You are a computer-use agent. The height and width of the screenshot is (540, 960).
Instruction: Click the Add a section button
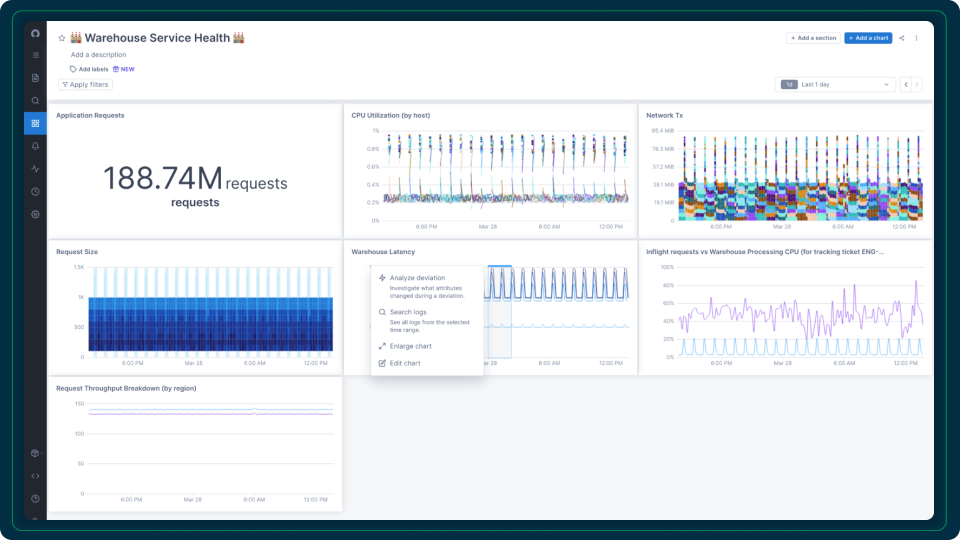[813, 38]
